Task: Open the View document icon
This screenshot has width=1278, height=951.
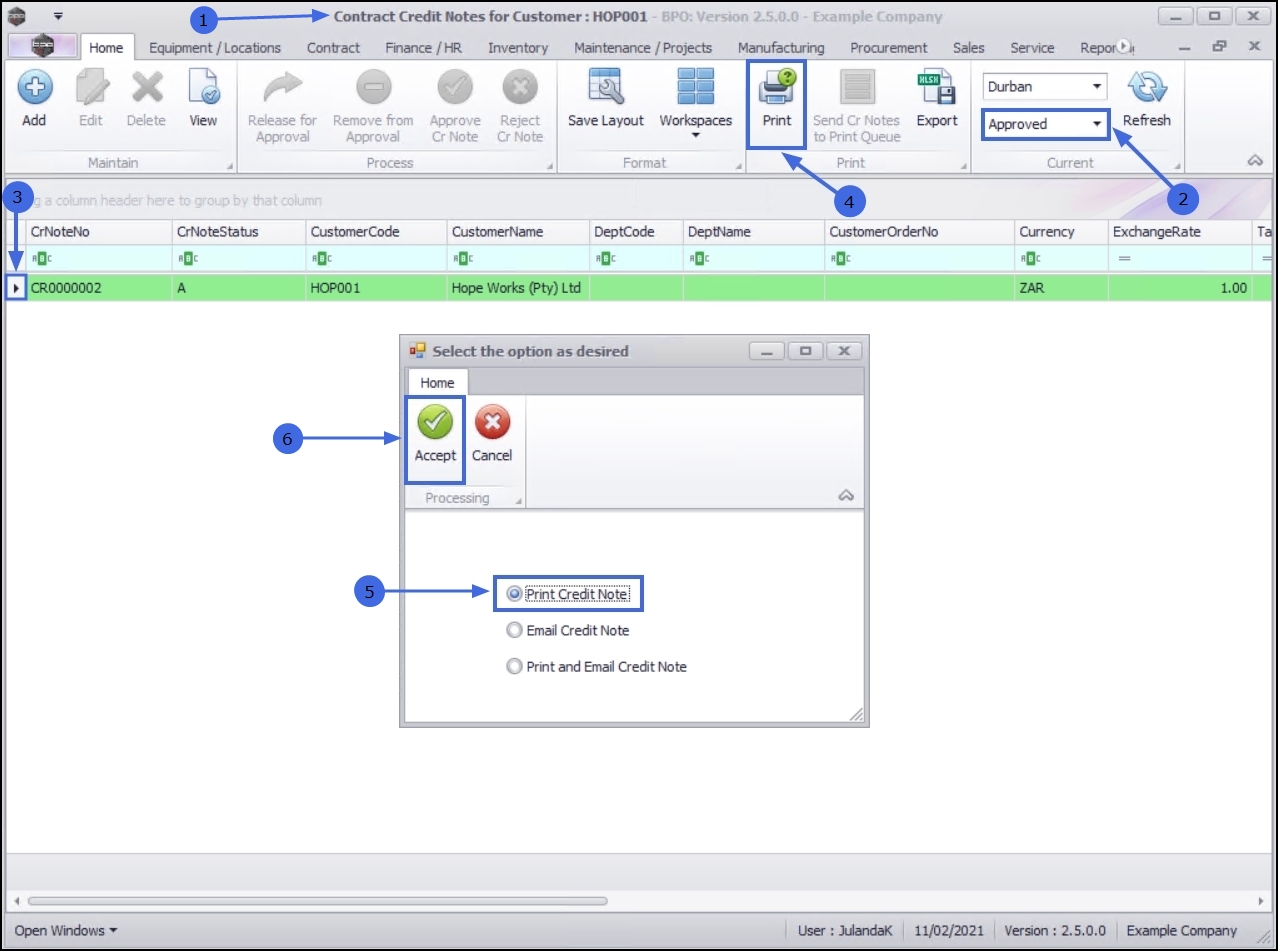Action: (x=203, y=88)
